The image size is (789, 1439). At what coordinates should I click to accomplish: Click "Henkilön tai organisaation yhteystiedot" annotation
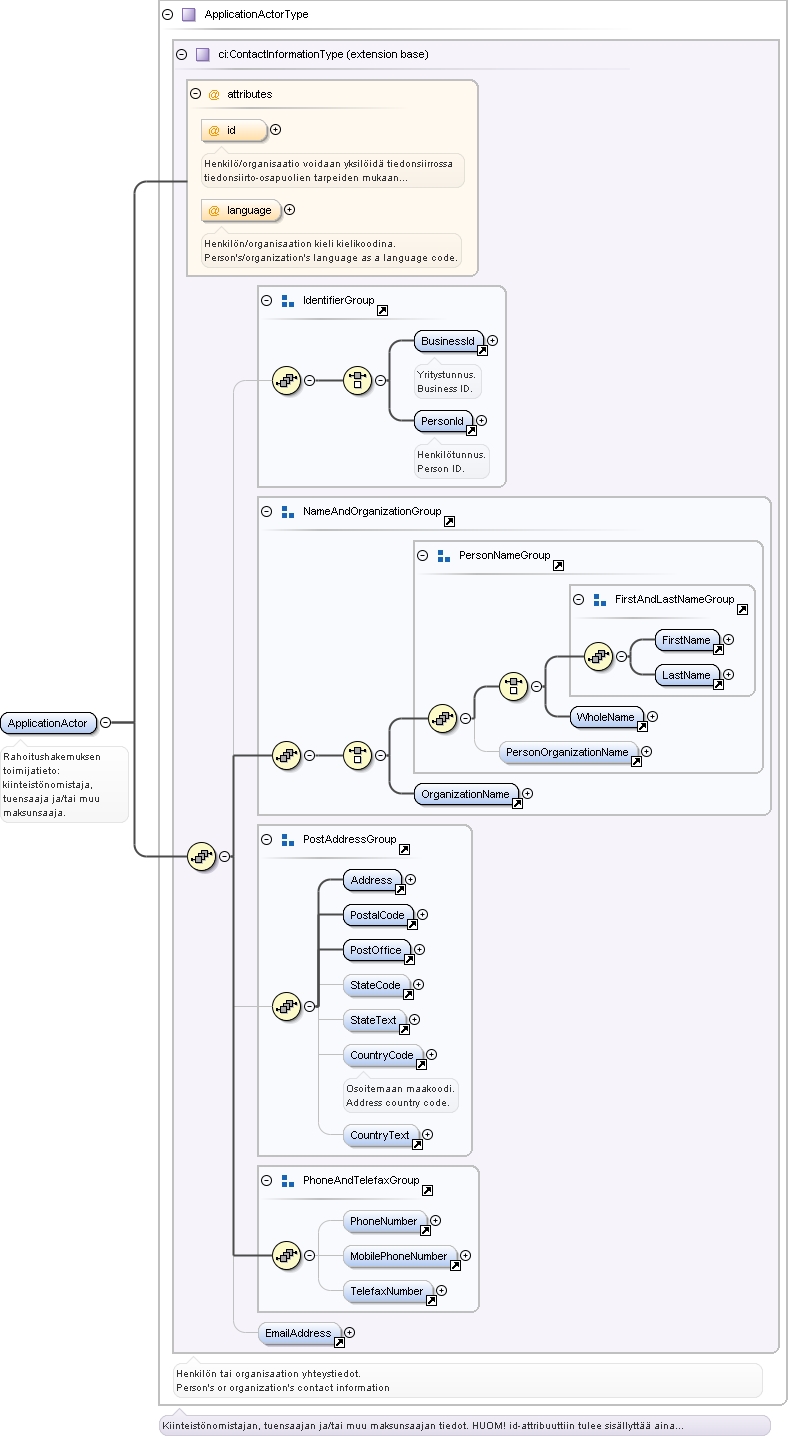coord(269,1373)
